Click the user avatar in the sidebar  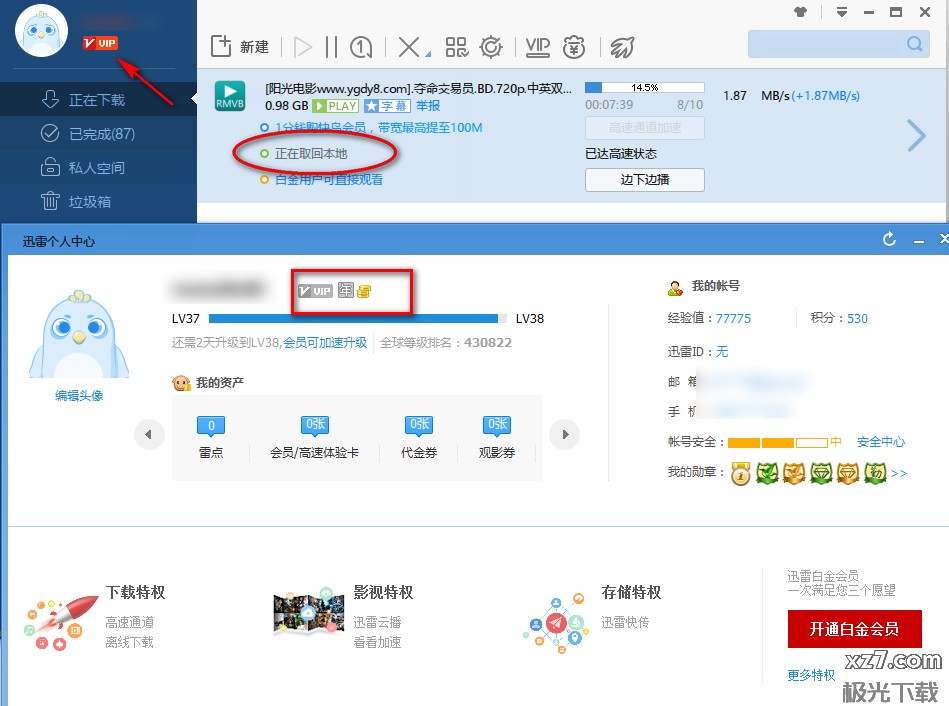click(x=41, y=30)
